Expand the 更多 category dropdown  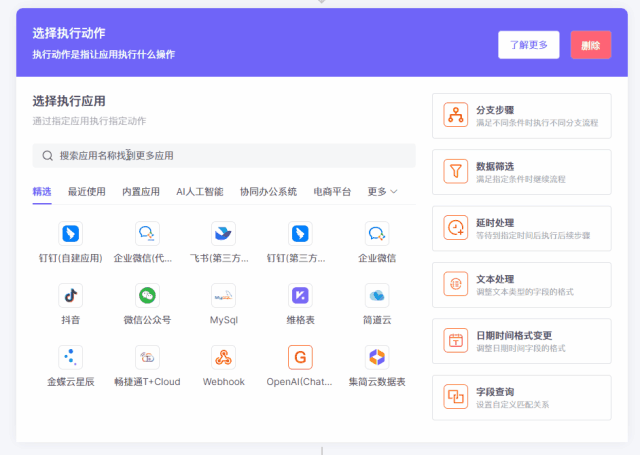click(382, 191)
